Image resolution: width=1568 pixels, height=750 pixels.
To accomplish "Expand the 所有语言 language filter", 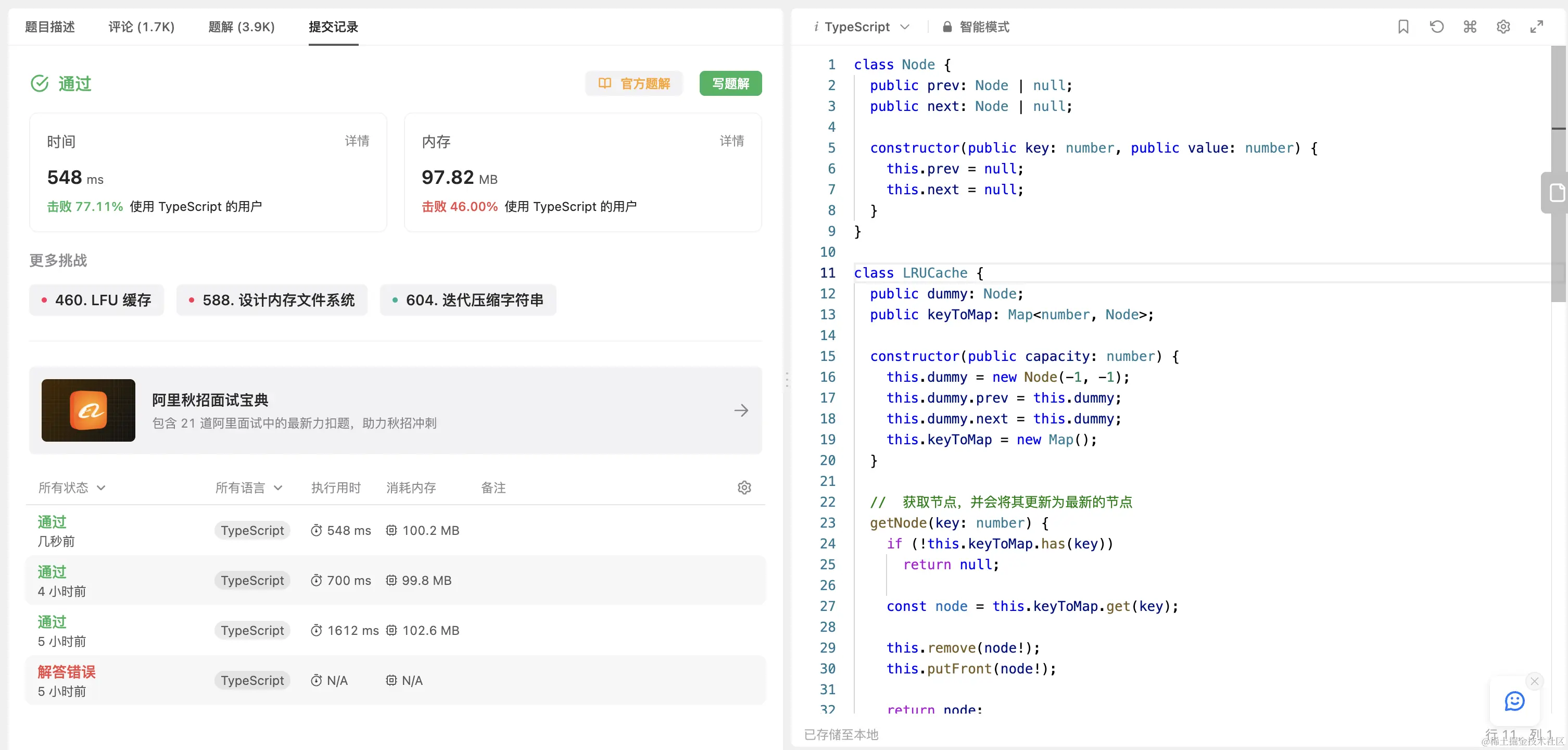I will point(248,488).
